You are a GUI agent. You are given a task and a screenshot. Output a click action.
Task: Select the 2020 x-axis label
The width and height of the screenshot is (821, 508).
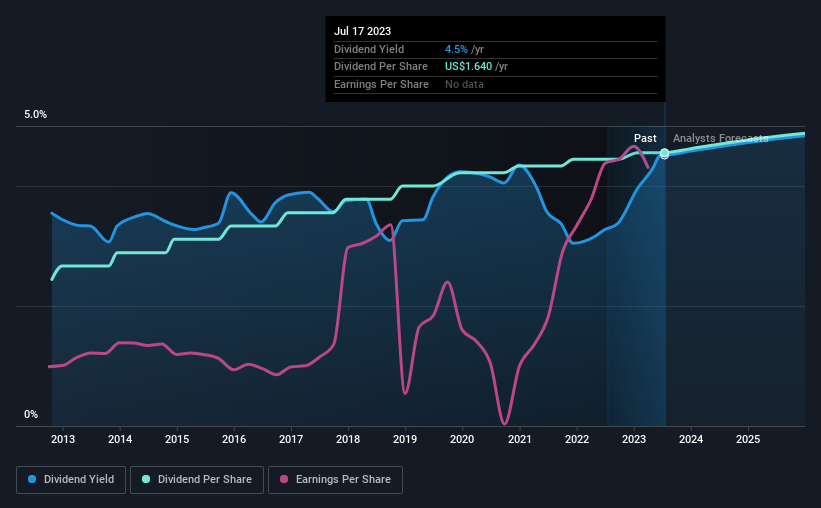tap(462, 439)
